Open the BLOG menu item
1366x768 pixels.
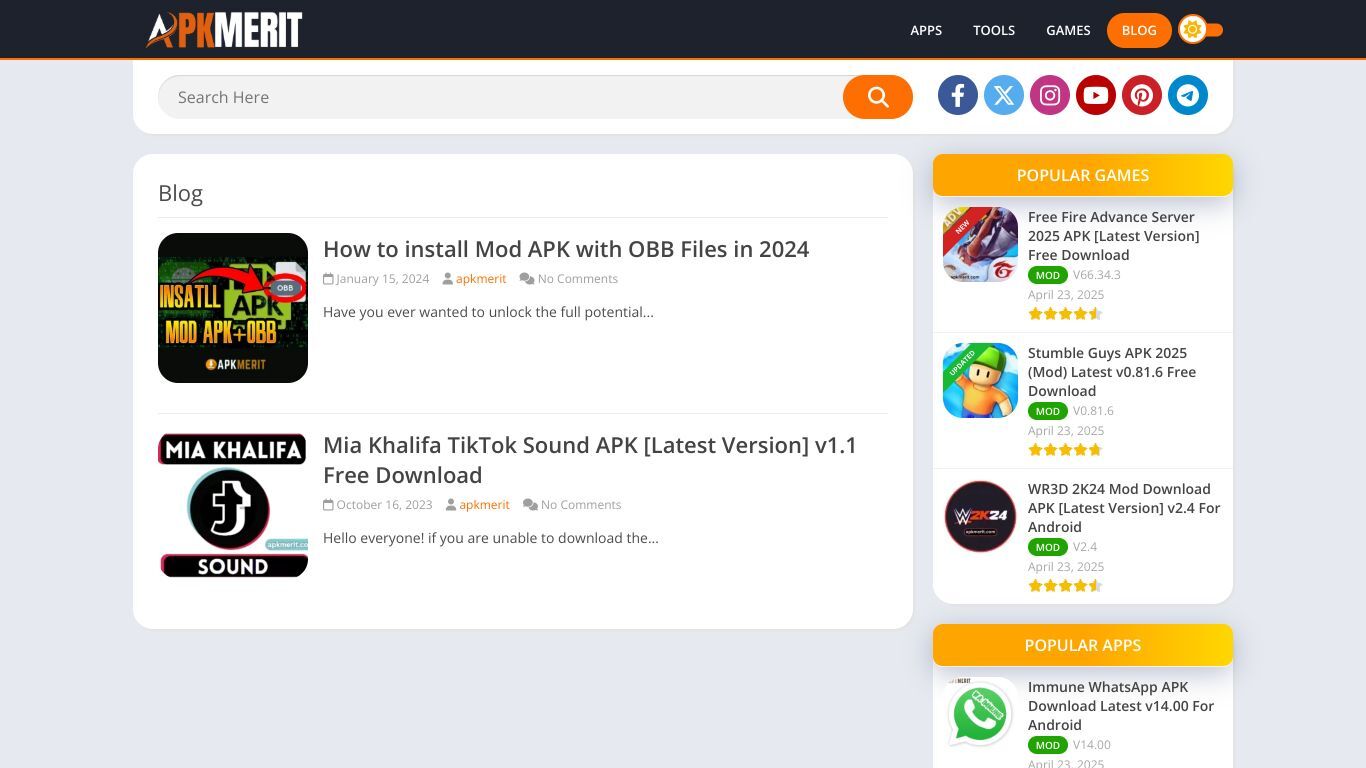coord(1139,30)
